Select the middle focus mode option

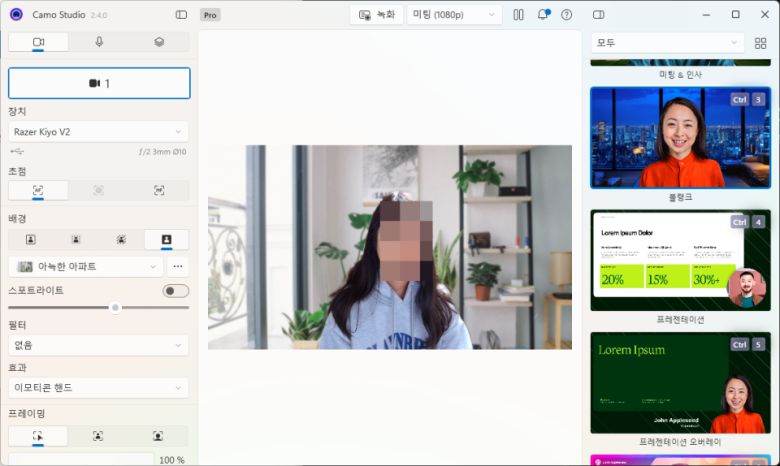[x=98, y=190]
